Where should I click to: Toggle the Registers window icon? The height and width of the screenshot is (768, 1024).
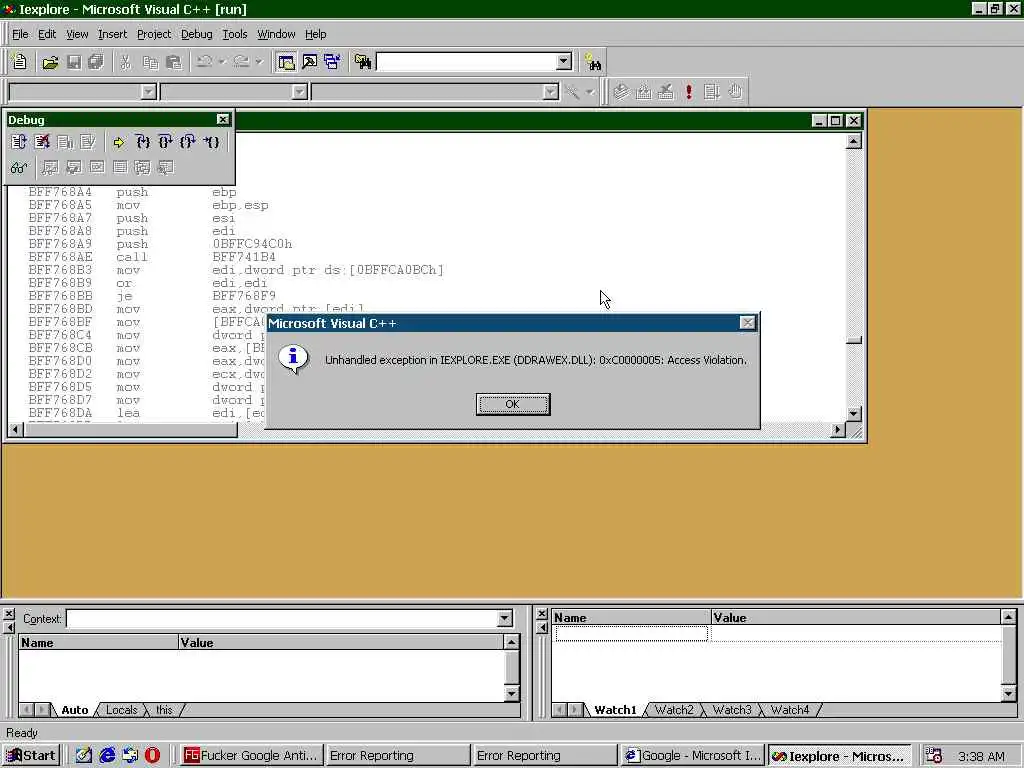click(97, 168)
